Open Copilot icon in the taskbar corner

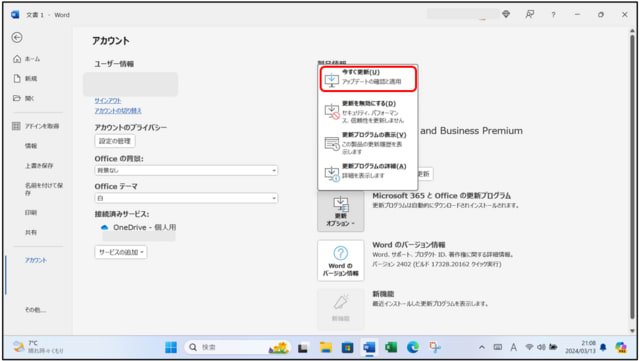(621, 347)
